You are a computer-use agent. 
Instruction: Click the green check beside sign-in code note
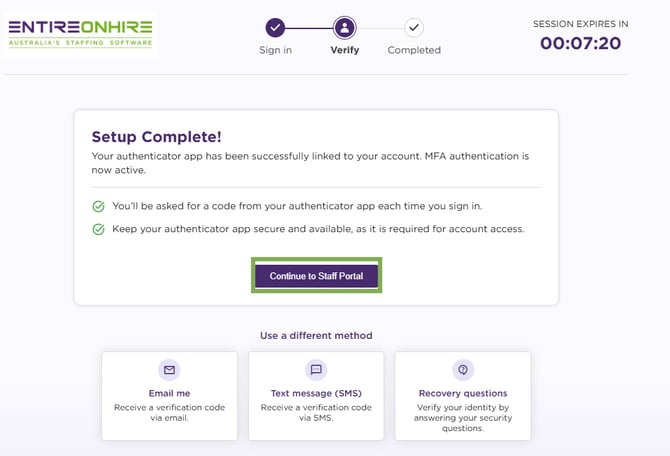pos(98,206)
